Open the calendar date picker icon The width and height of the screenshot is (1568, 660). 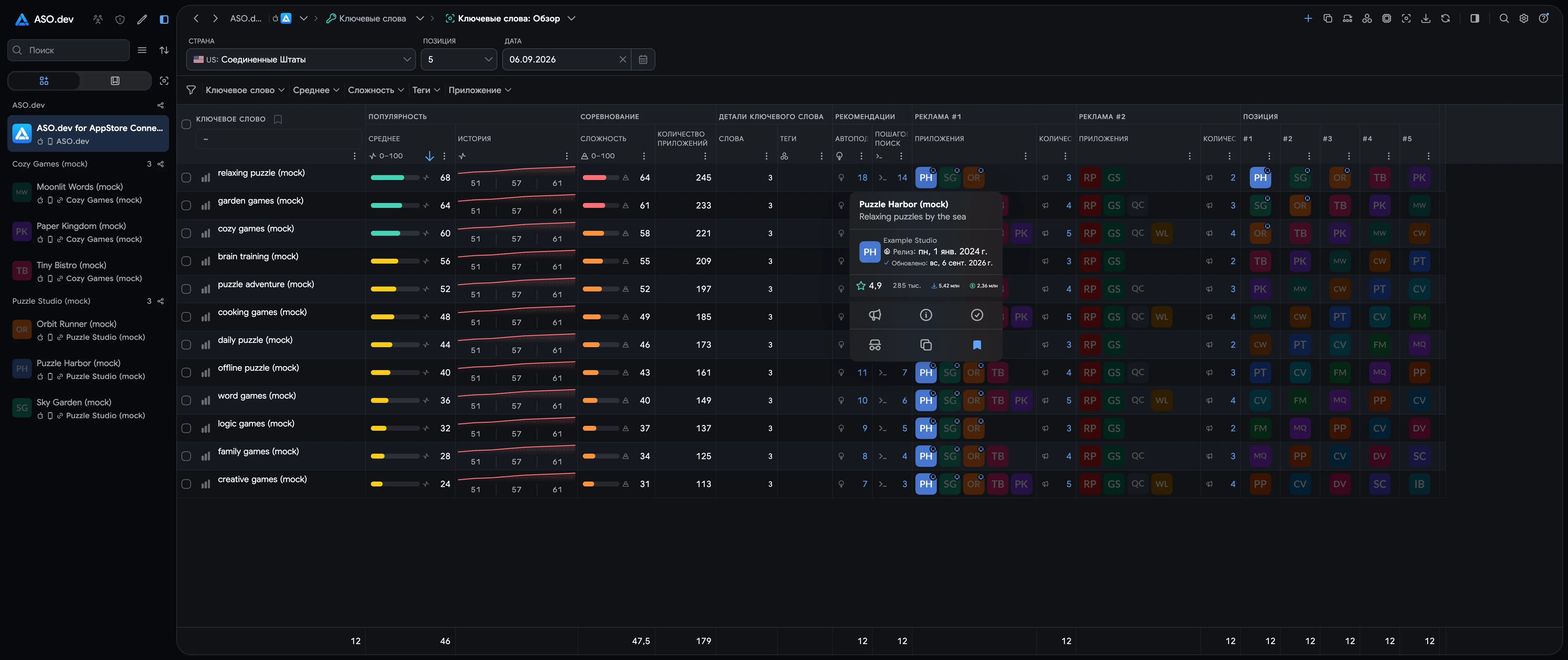[x=643, y=60]
